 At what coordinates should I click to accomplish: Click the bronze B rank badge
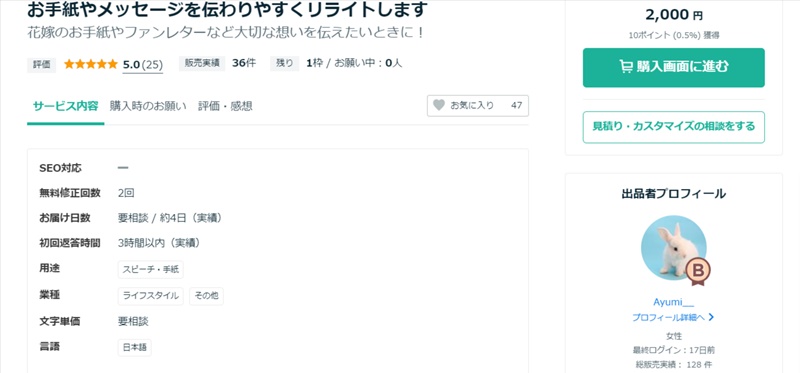(697, 270)
